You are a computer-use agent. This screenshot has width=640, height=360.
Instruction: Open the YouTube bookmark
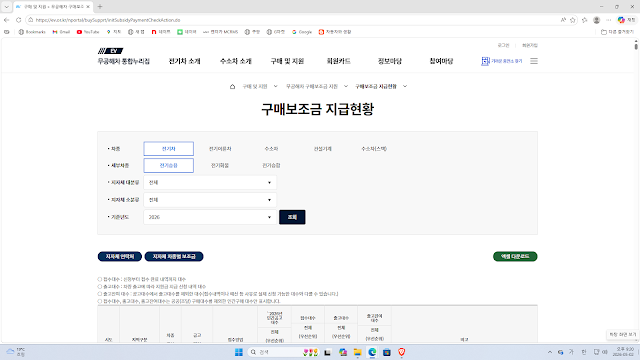[x=88, y=32]
